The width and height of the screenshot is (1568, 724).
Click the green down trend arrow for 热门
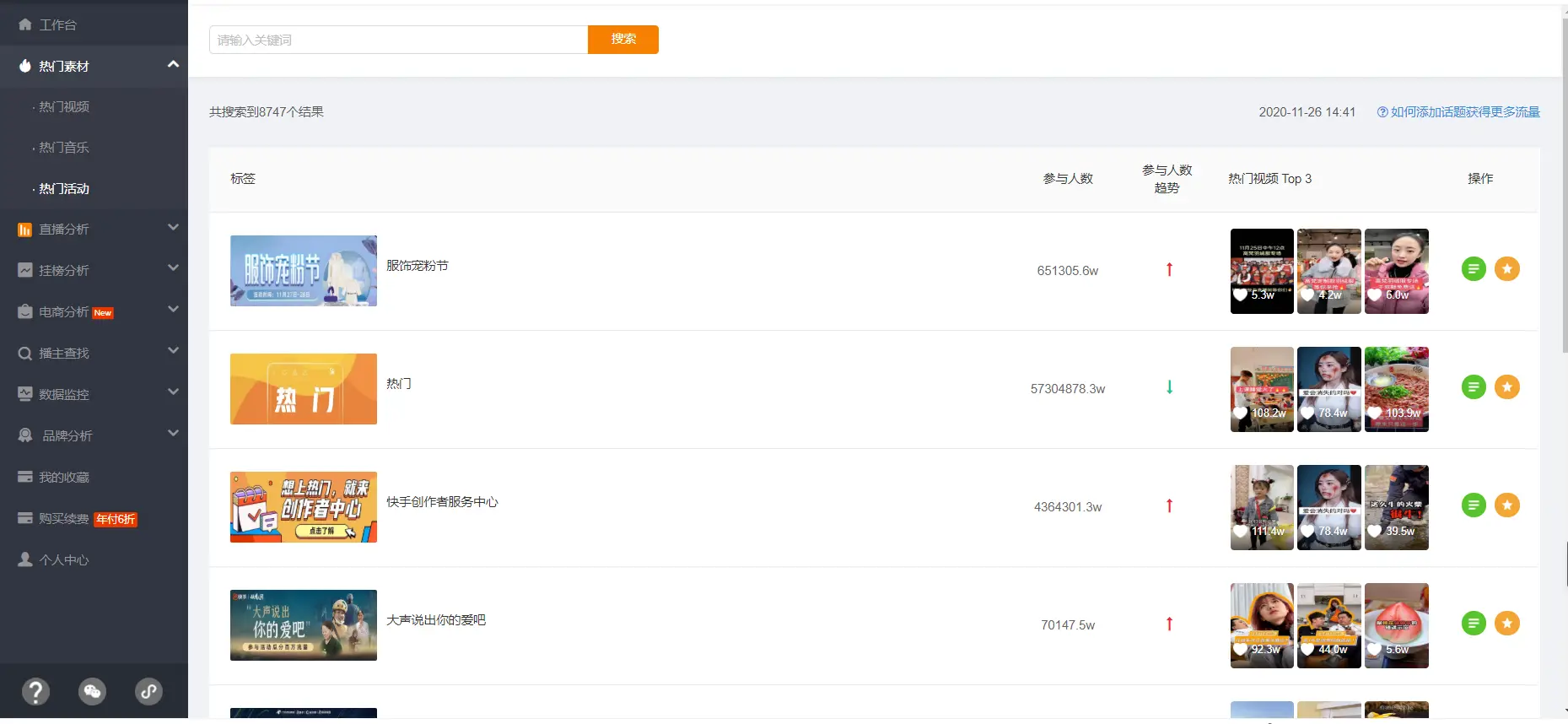point(1169,387)
